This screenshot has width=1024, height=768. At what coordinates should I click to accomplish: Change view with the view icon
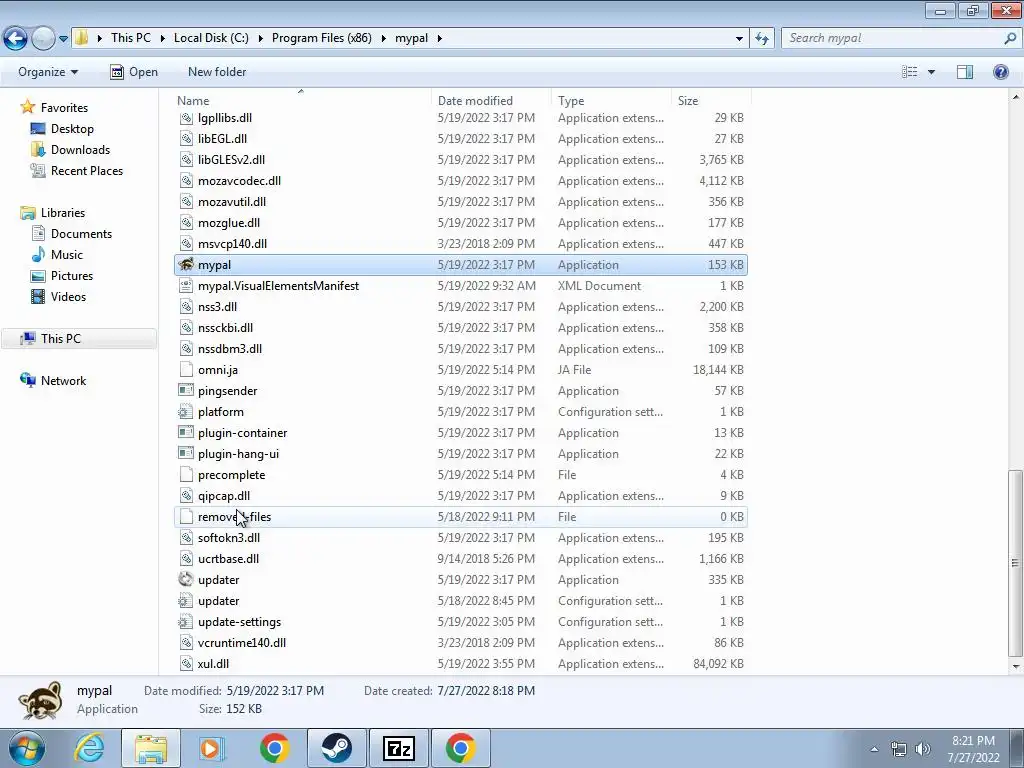point(910,72)
